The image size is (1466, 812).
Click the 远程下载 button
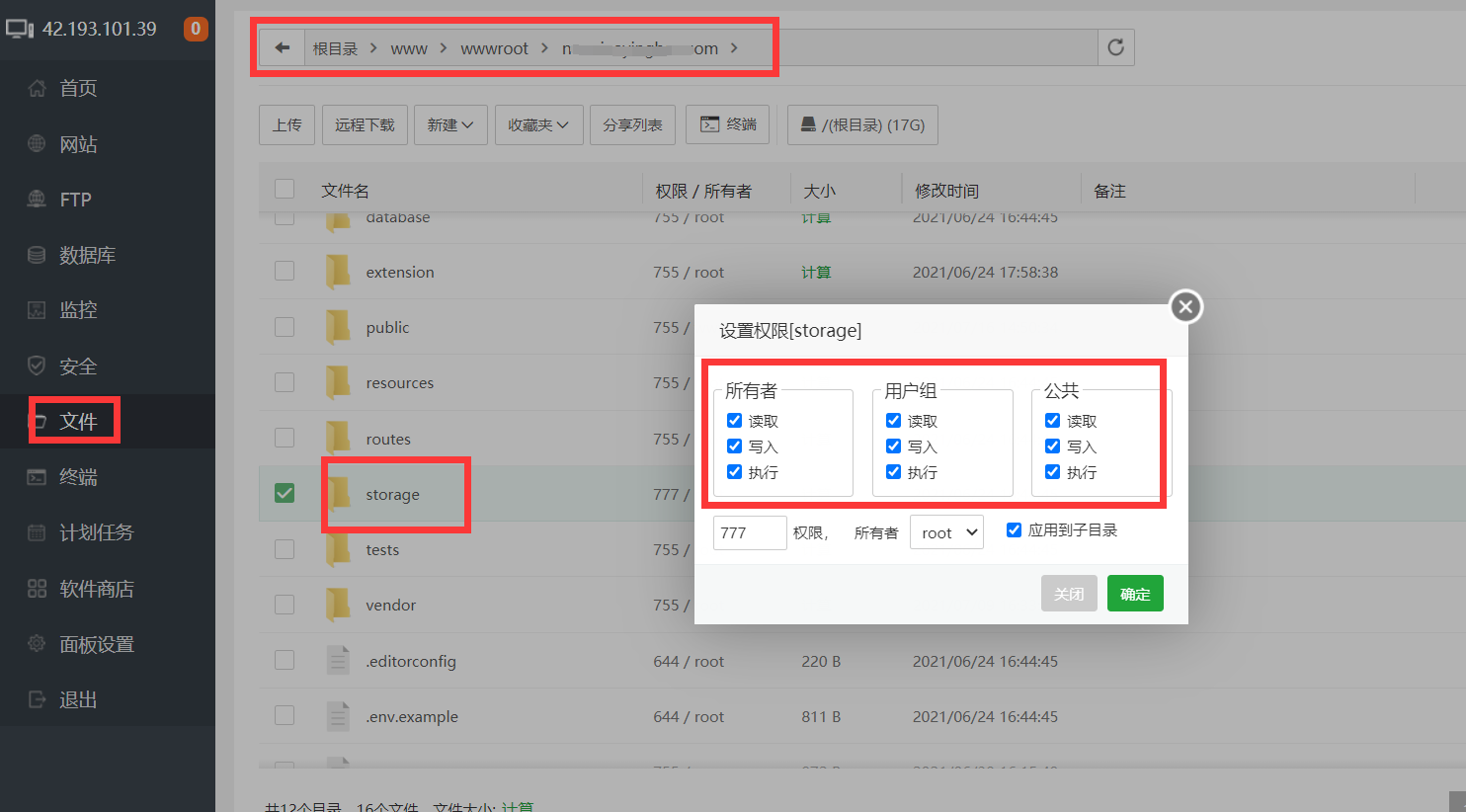pyautogui.click(x=365, y=124)
